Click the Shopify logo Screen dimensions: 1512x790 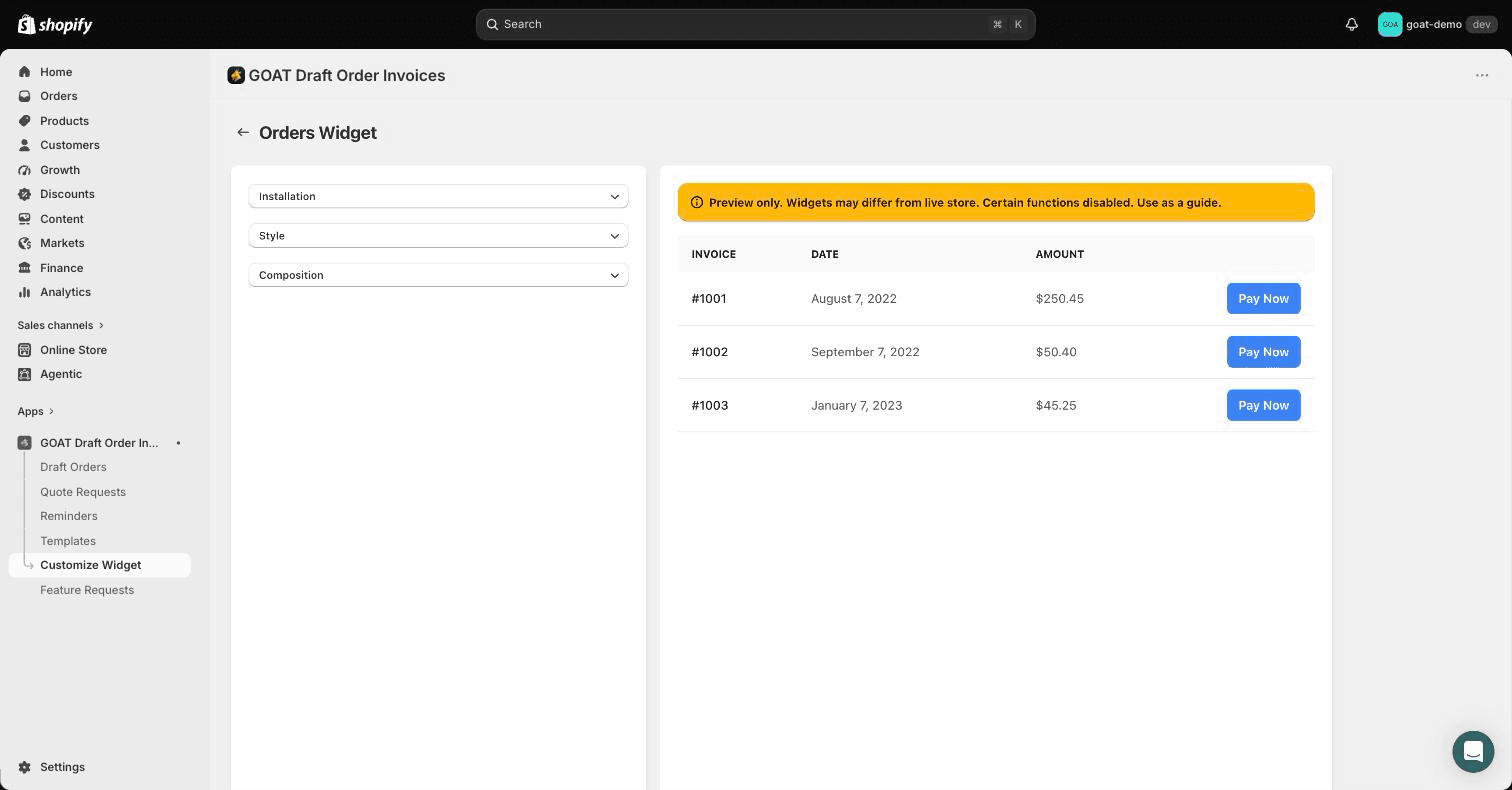[55, 24]
